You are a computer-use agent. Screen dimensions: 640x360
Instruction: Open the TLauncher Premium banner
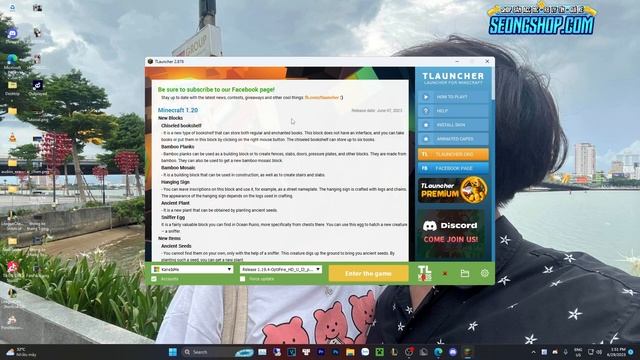(x=453, y=190)
